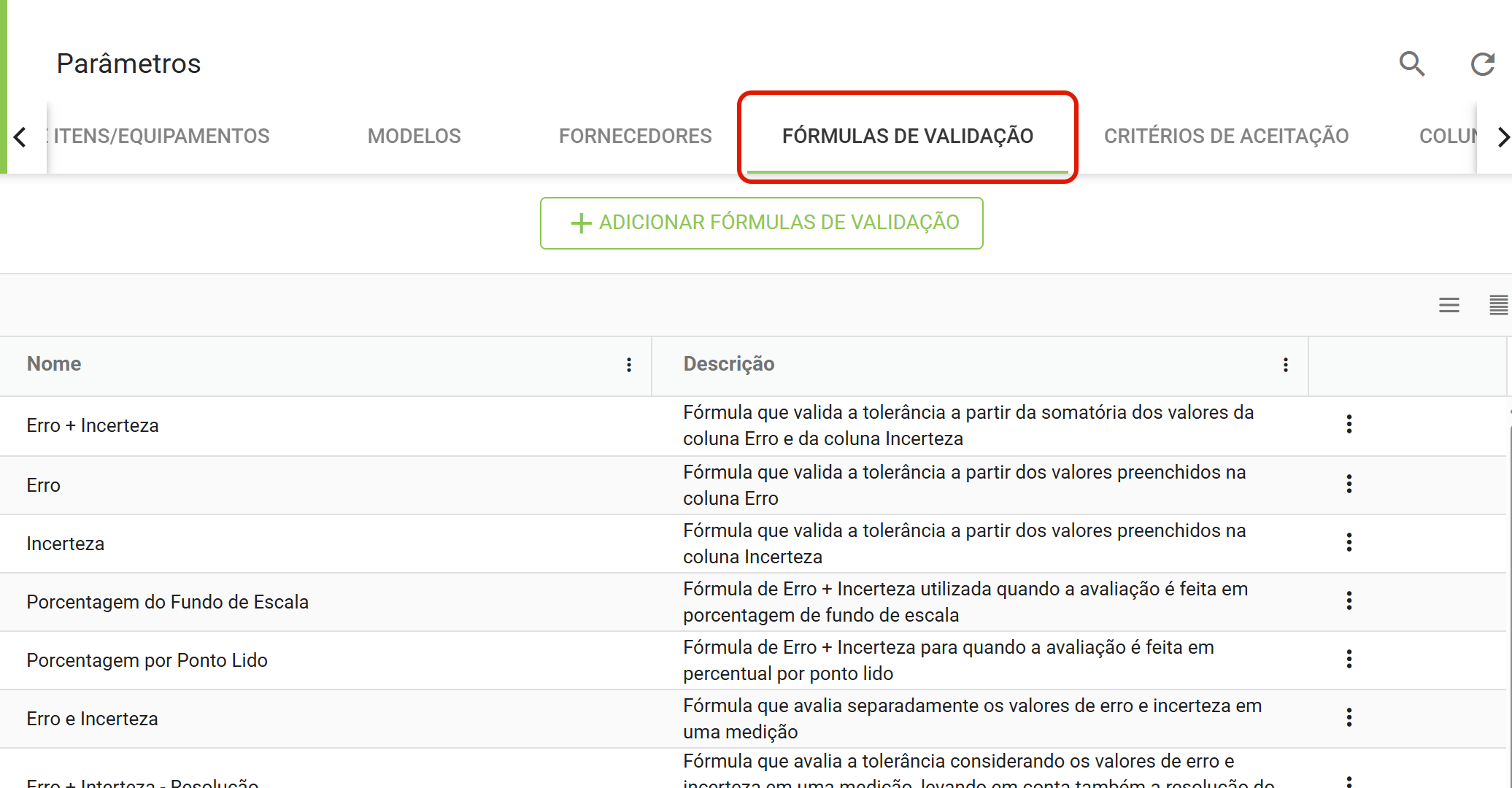The image size is (1512, 788).
Task: Open actions menu for Porcentagem do Fundo de Escala
Action: pos(1349,600)
